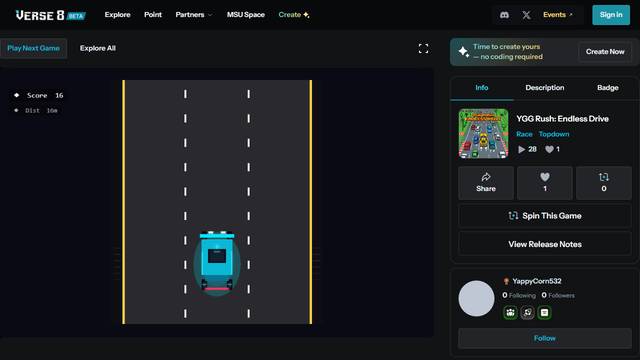The image size is (640, 360).
Task: Click the 0 Followers count
Action: 558,295
